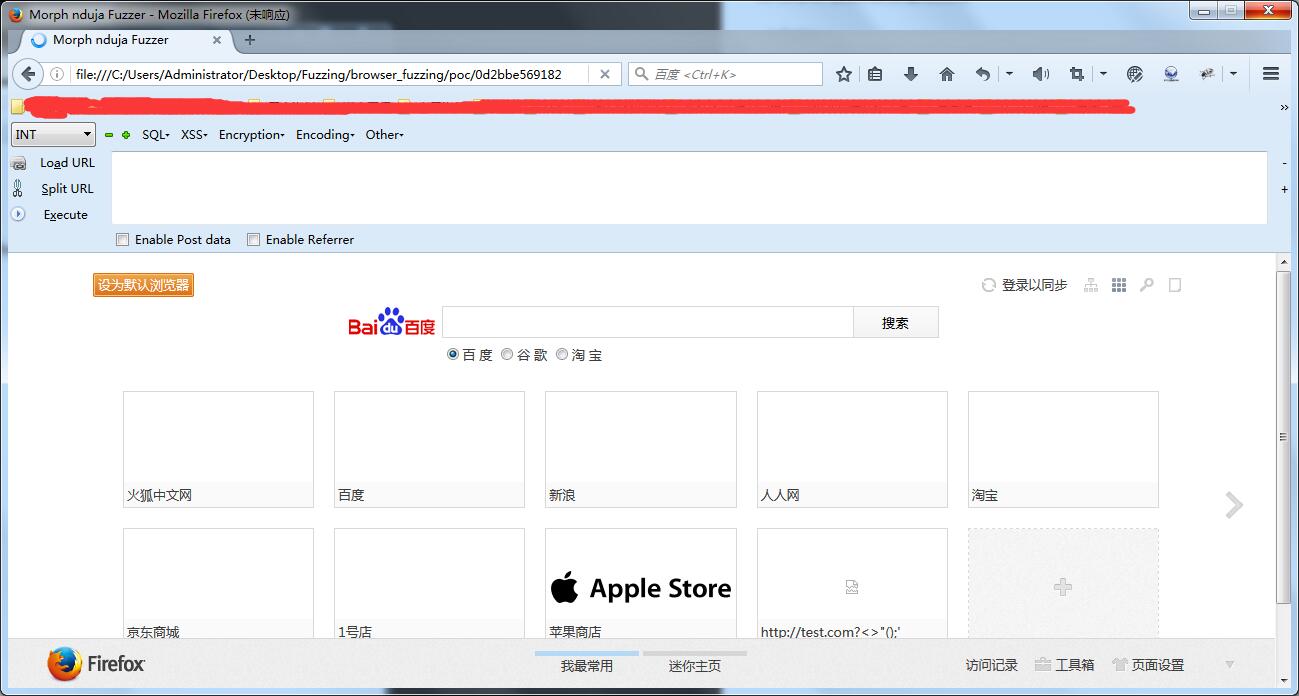Screen dimensions: 1299x696
Task: Click the green minus icon in HackBar
Action: click(109, 135)
